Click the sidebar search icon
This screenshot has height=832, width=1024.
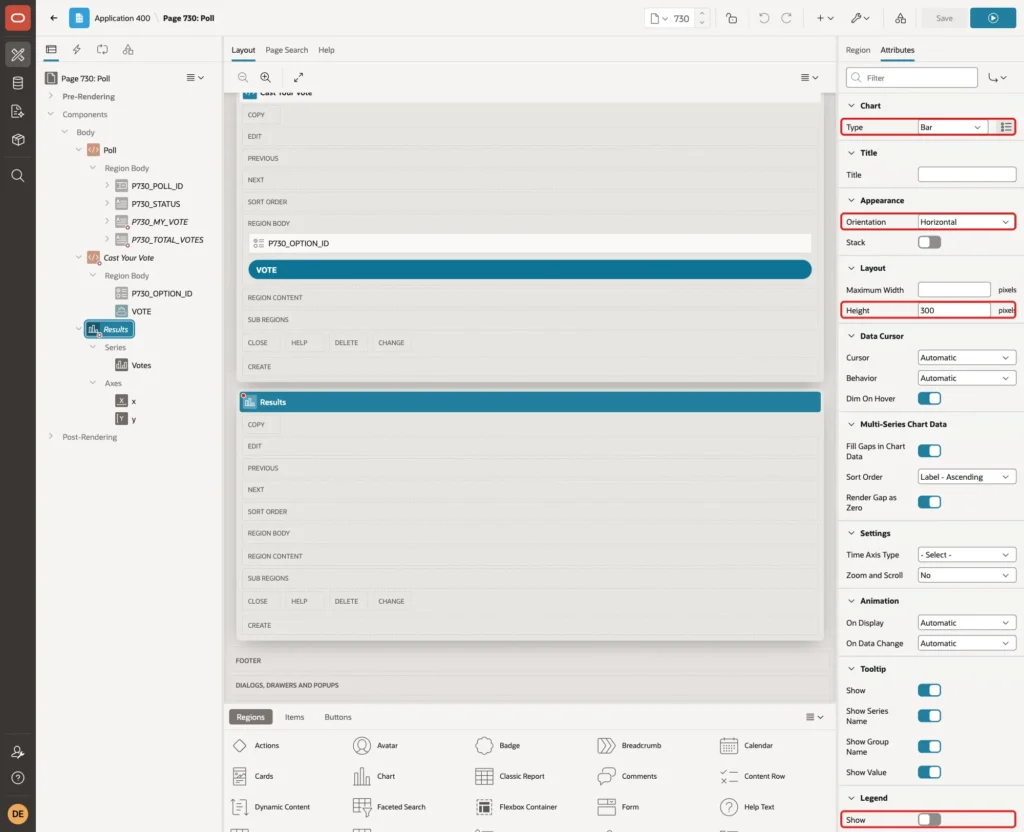coord(18,176)
